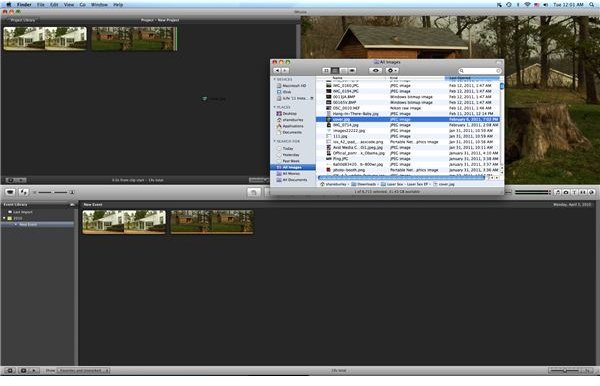Open the Wi-Fi status menu
The width and height of the screenshot is (600, 386).
(527, 5)
